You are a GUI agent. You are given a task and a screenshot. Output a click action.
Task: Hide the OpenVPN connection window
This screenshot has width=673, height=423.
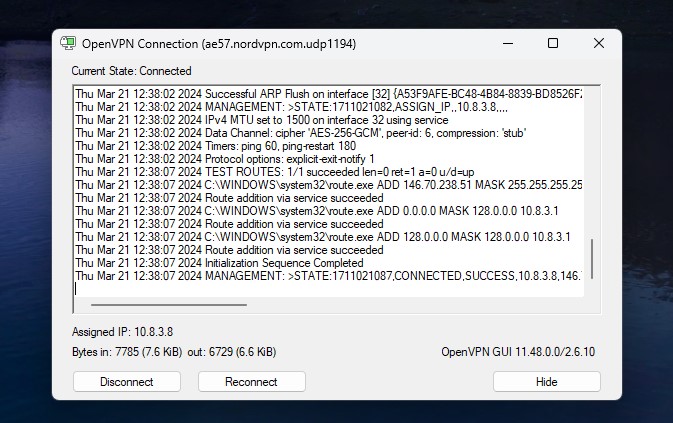click(x=546, y=381)
